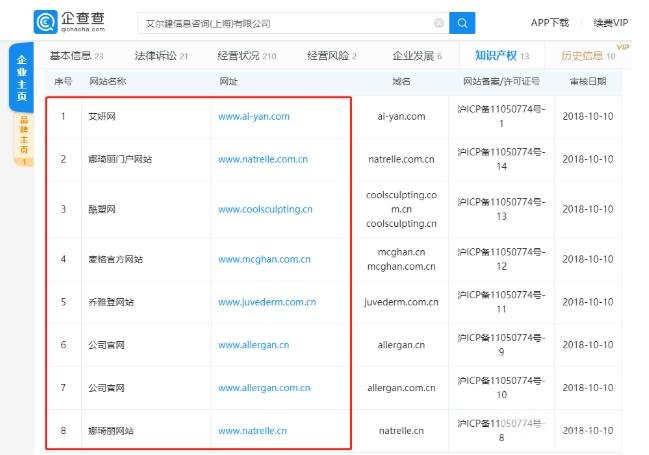The image size is (649, 455).
Task: Switch to the 企业发展 tab
Action: [417, 55]
